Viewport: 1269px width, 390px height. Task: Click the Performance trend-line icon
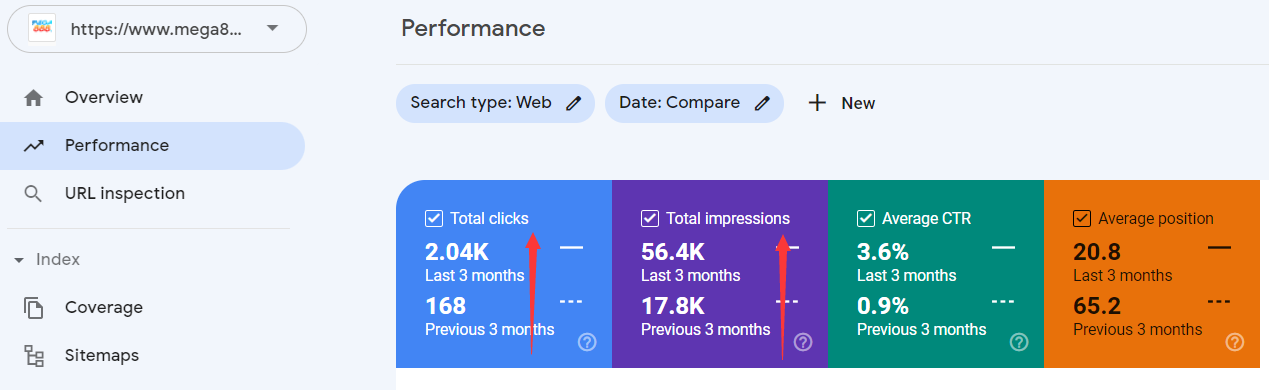click(x=34, y=146)
